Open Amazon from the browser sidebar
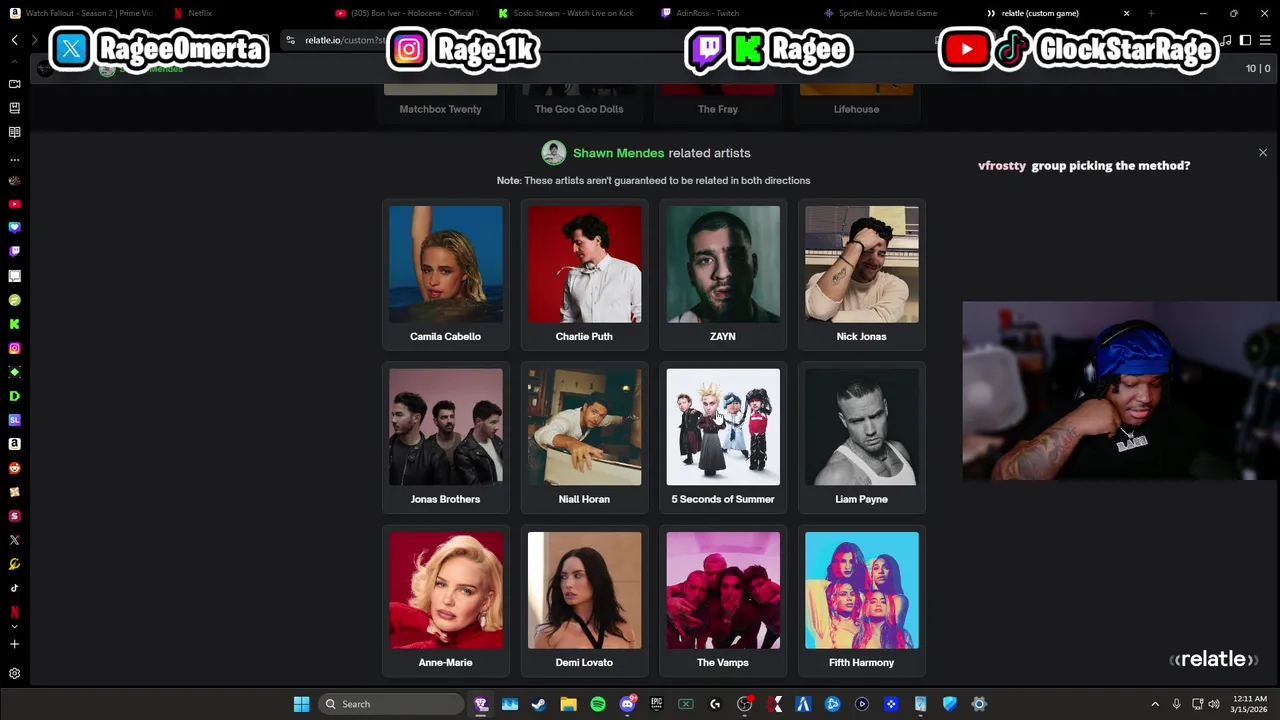 tap(14, 444)
